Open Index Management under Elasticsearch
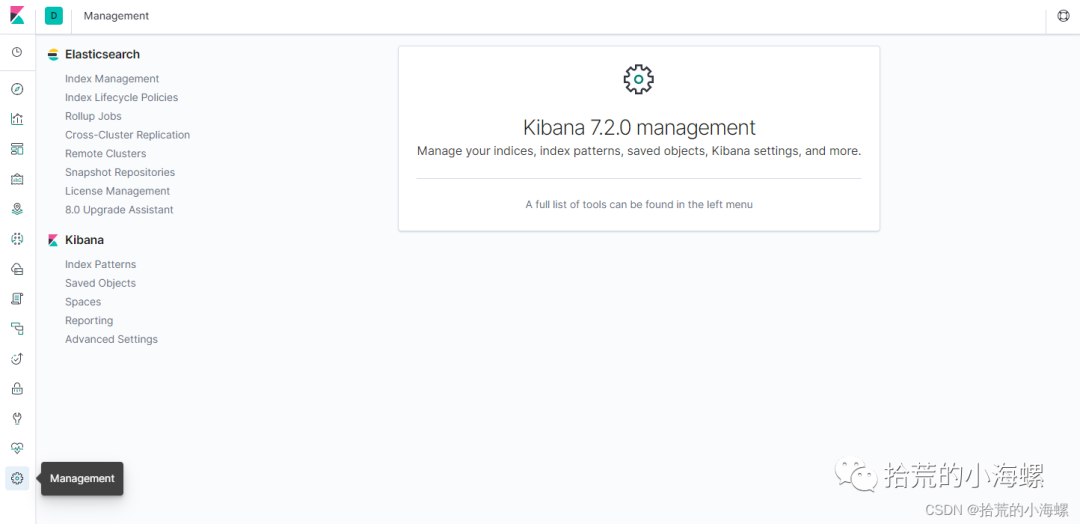This screenshot has width=1080, height=524. click(112, 79)
